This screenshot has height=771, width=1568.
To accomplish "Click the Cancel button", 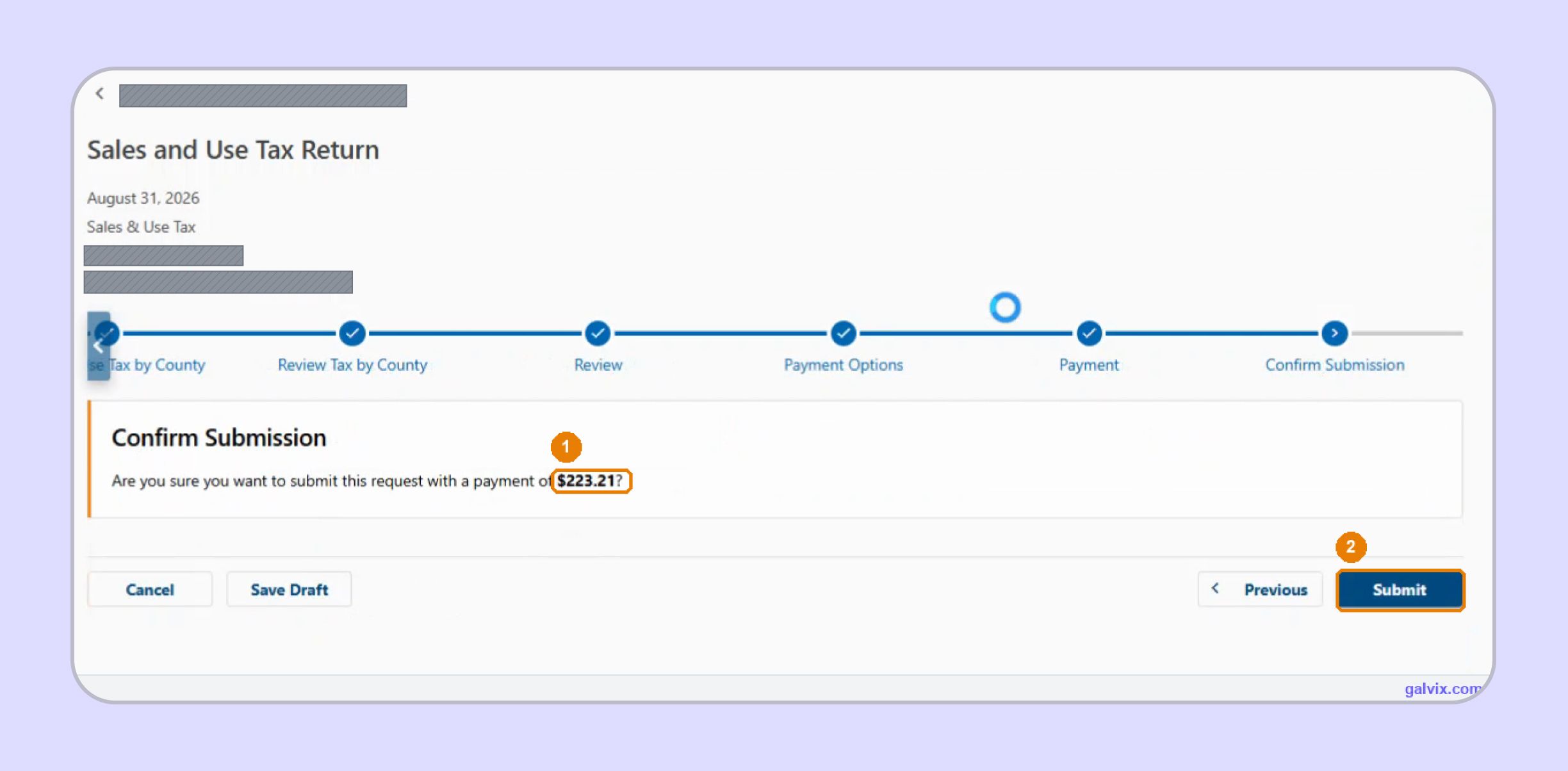I will [x=150, y=589].
